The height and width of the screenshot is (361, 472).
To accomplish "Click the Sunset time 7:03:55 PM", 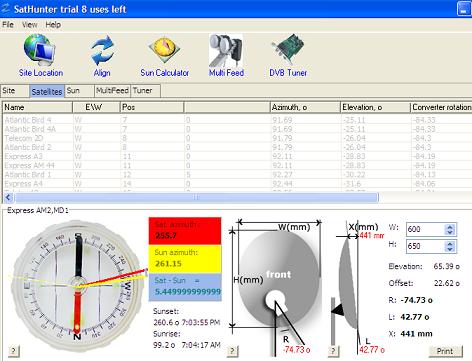I will click(x=202, y=322).
